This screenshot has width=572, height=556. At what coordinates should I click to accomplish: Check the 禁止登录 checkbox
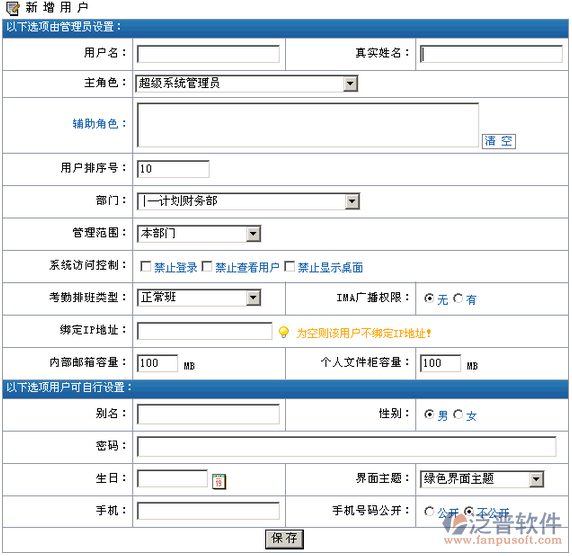[146, 266]
